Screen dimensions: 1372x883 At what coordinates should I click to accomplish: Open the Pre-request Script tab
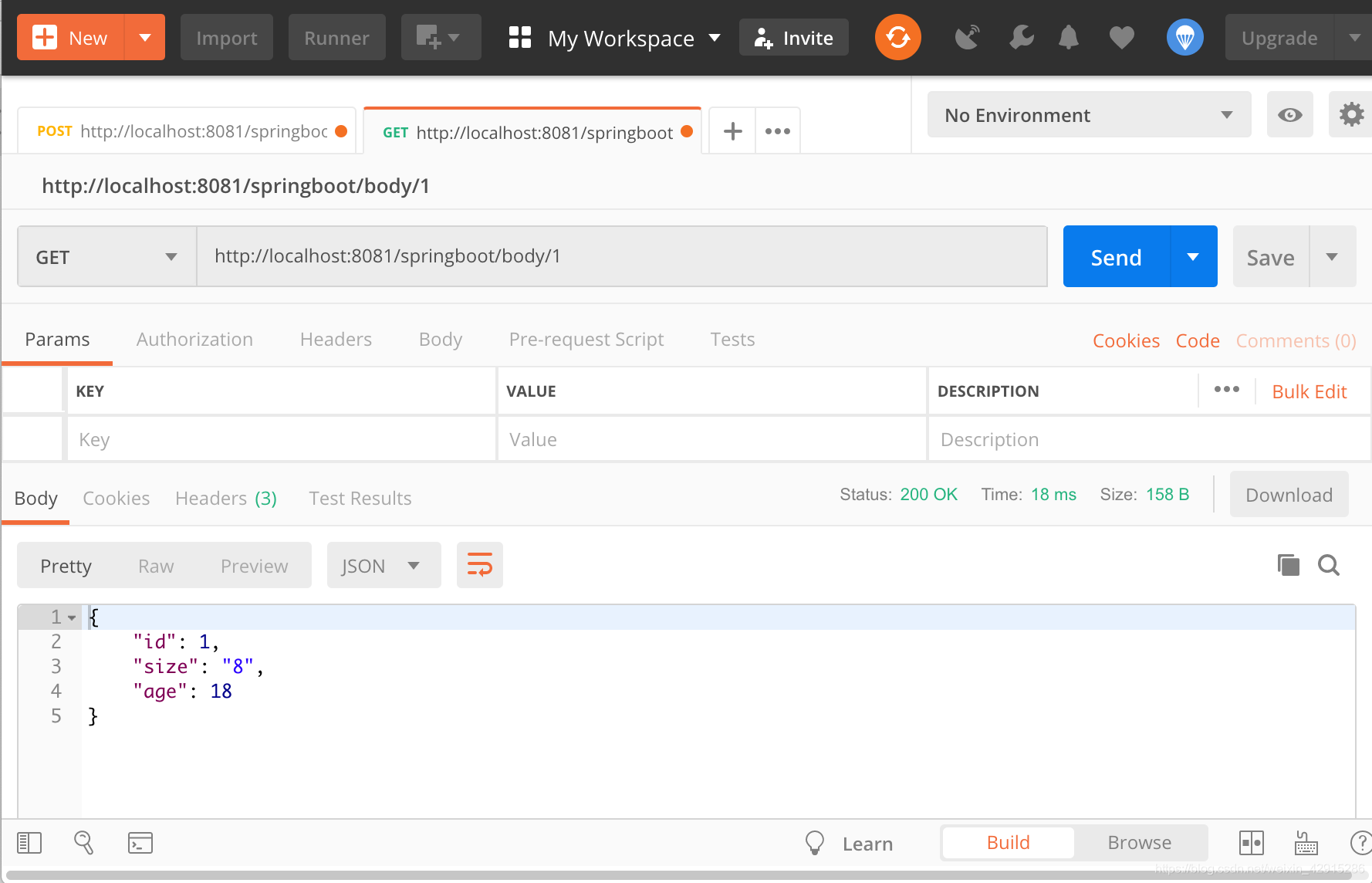pos(586,340)
